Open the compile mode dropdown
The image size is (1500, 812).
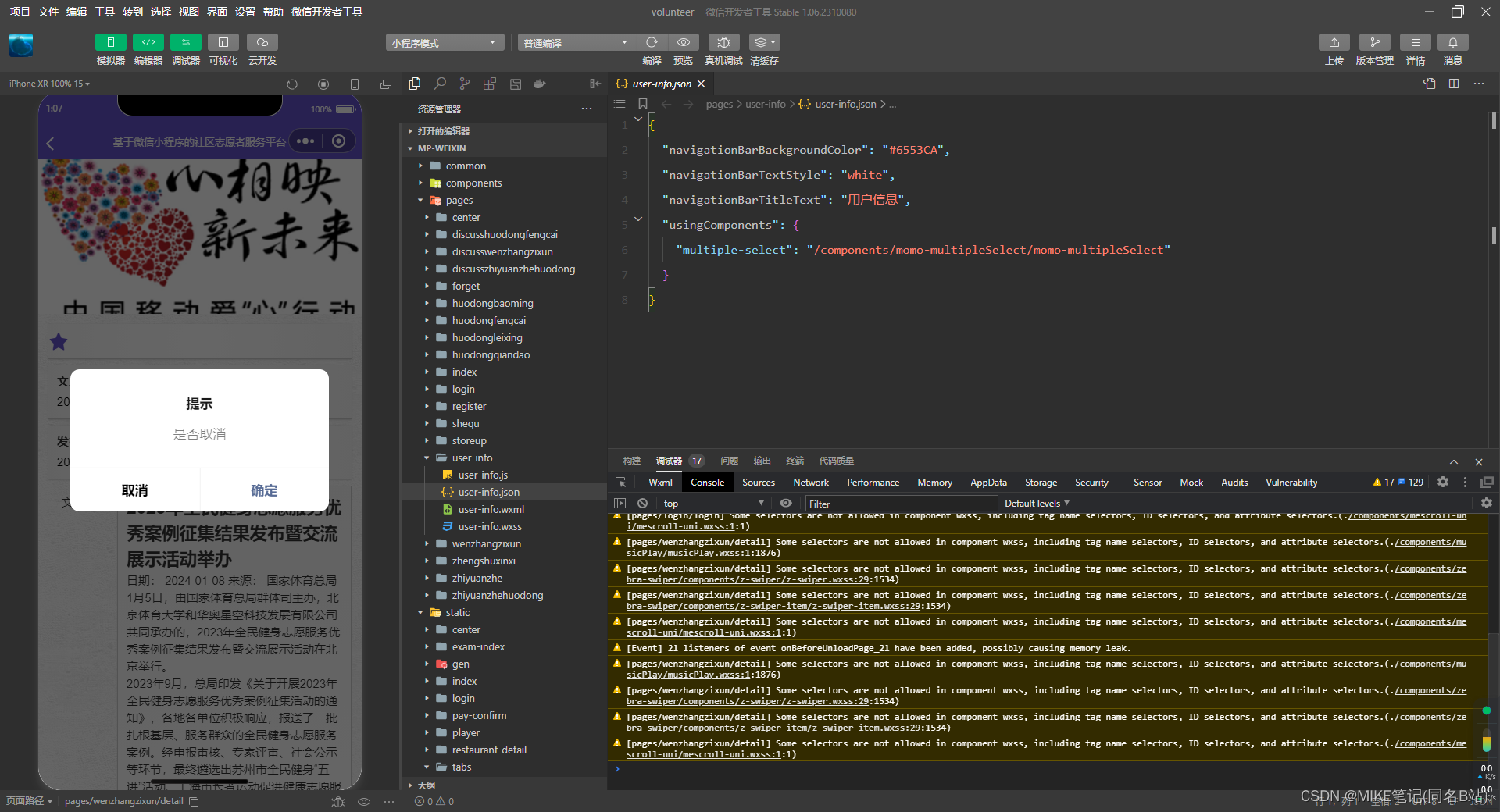(x=577, y=43)
